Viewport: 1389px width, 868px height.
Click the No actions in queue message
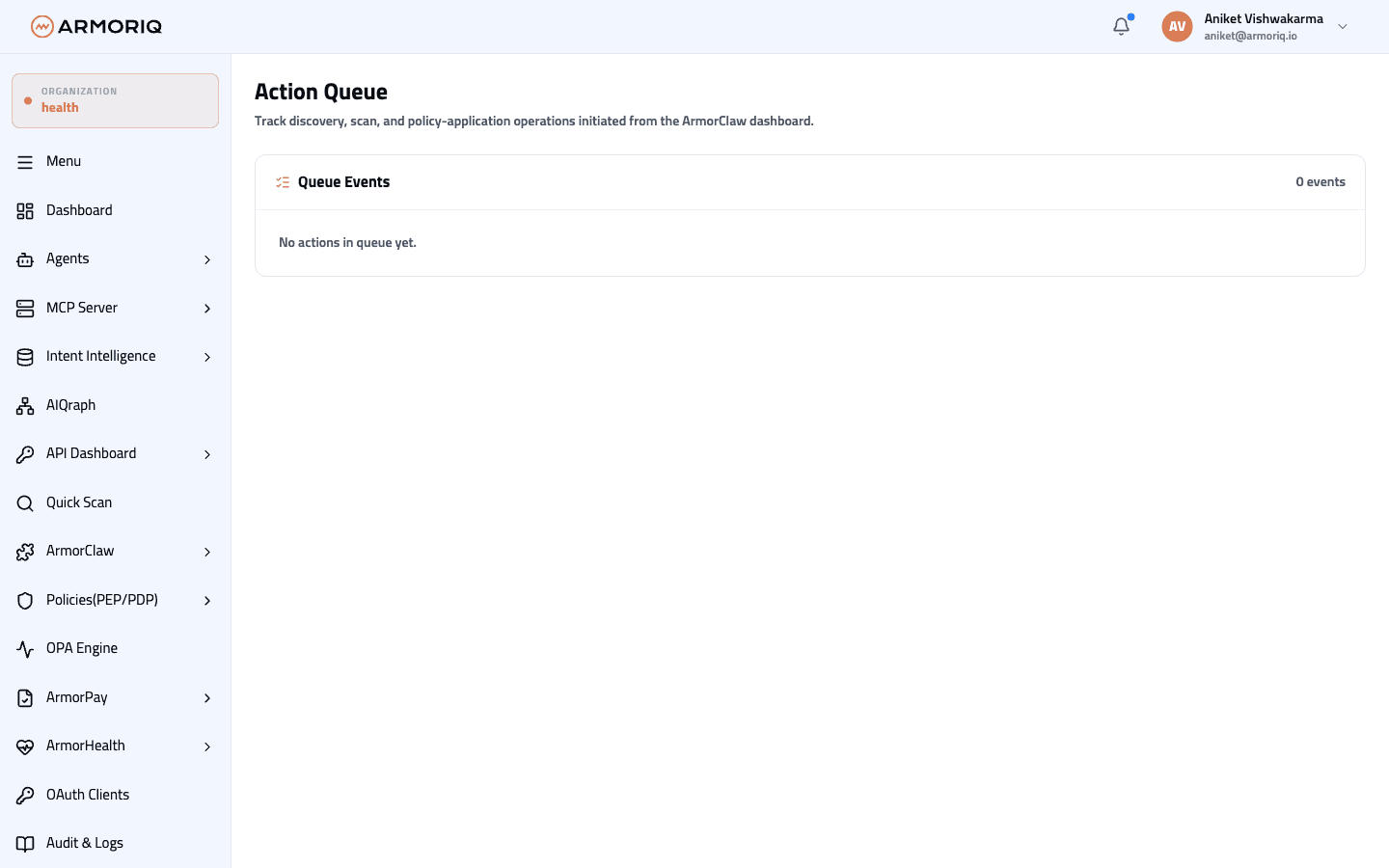(347, 242)
